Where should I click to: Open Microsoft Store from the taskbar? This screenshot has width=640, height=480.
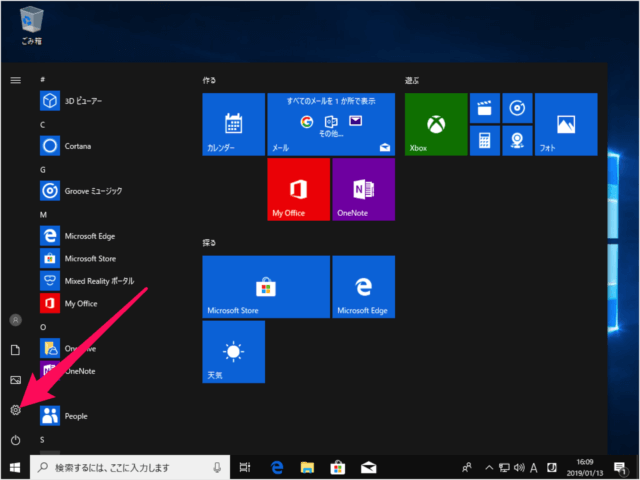coord(338,467)
